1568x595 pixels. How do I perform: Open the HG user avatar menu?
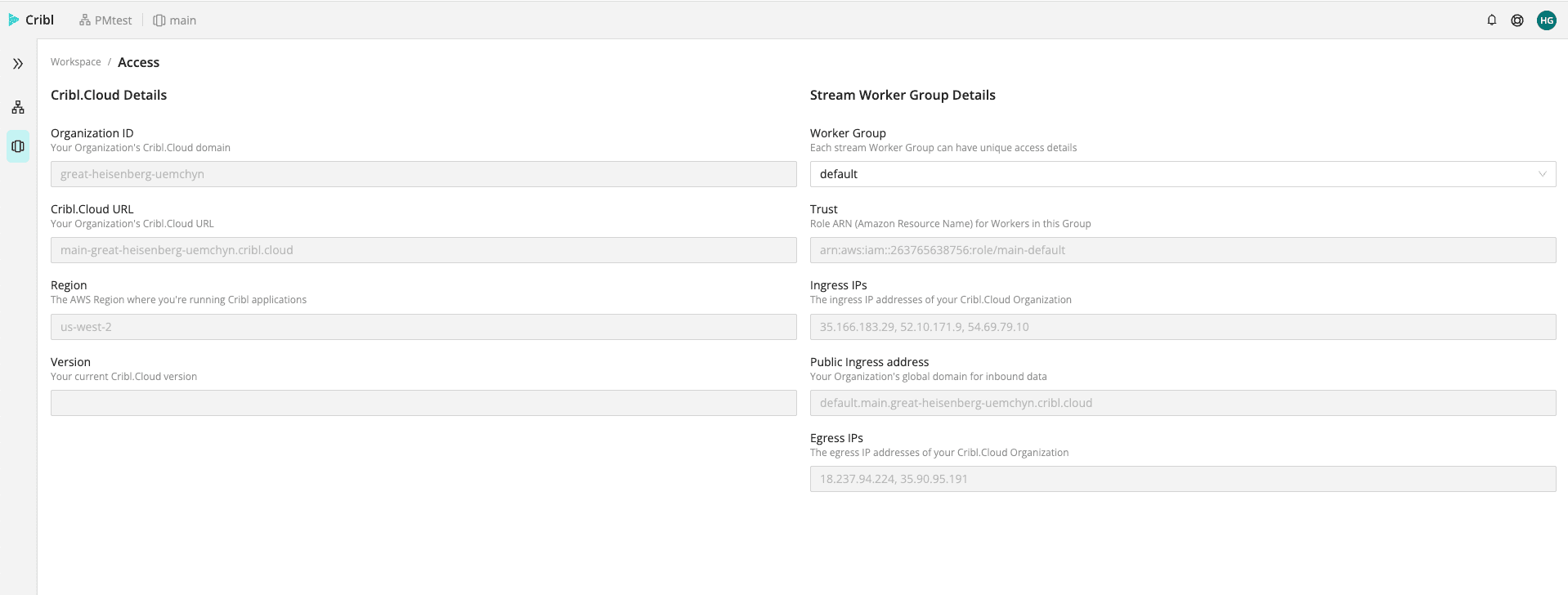tap(1546, 20)
